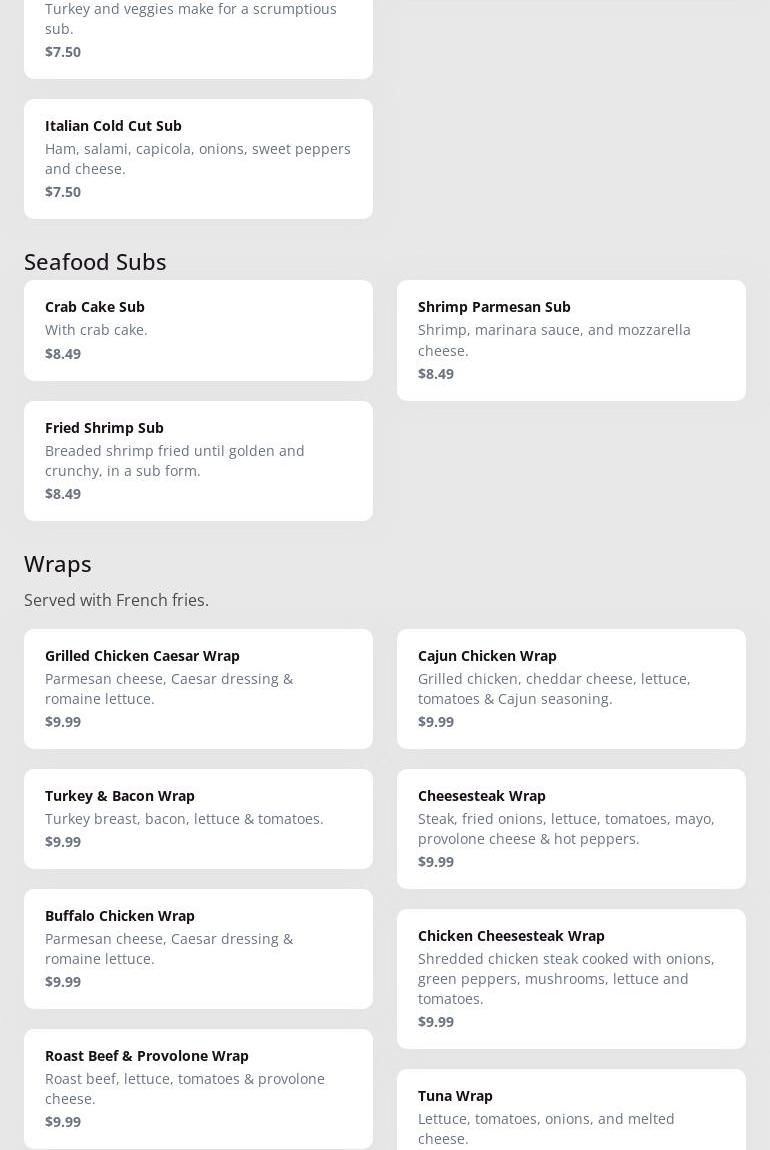Screen dimensions: 770x1150
Task: Pick the Turkey & Bacon Wrap
Action: click(198, 818)
